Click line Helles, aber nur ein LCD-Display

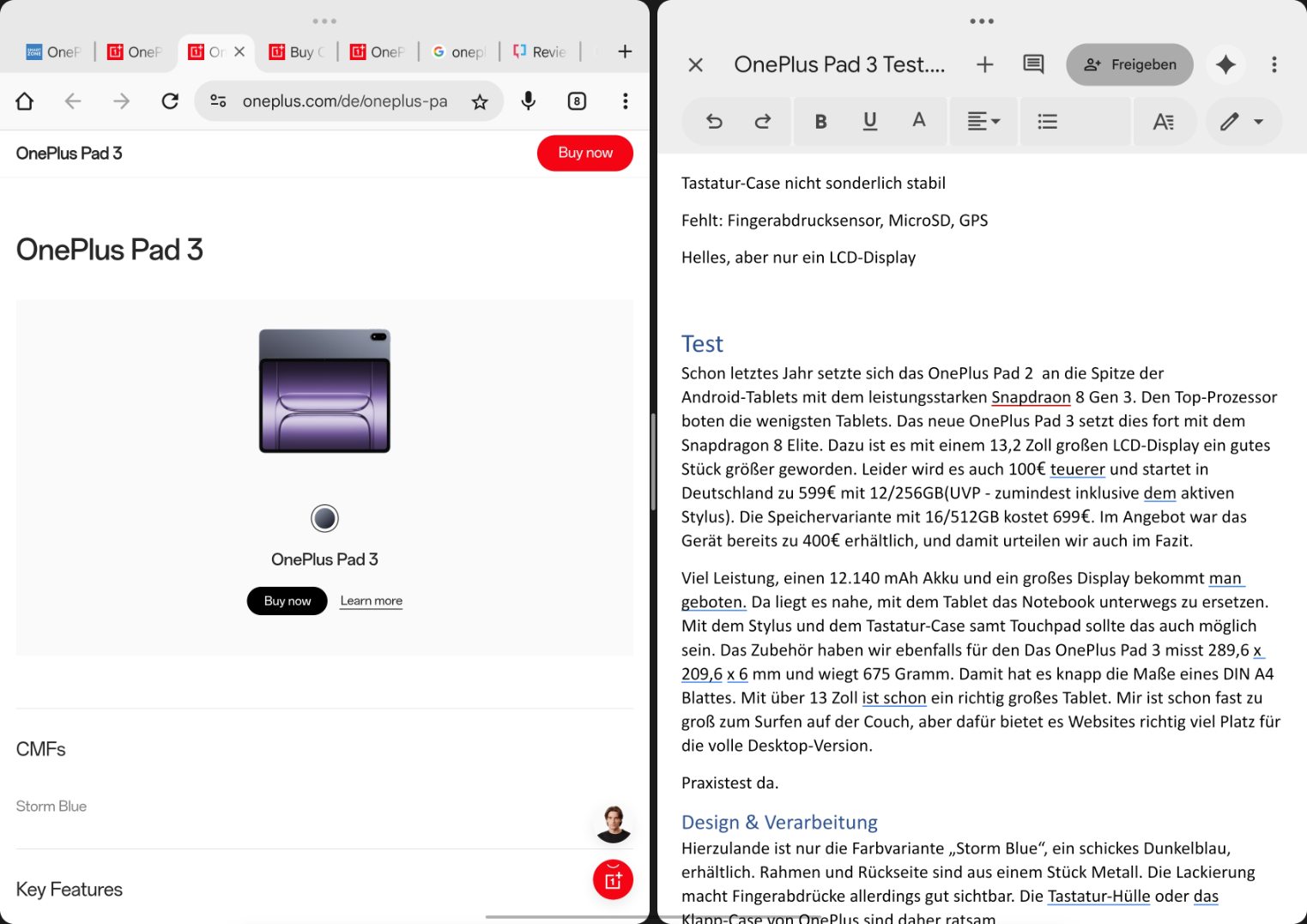coord(798,257)
